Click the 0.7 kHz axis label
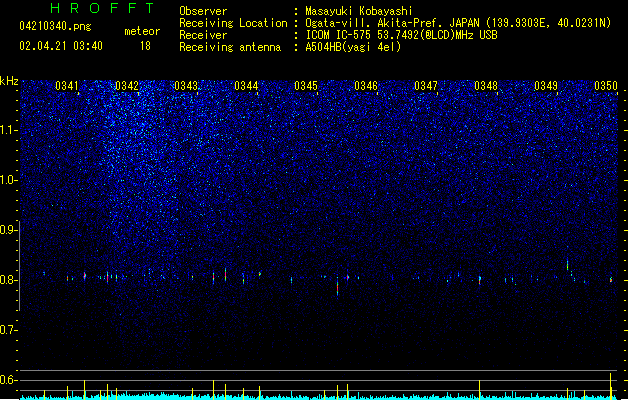This screenshot has width=629, height=400. [x=8, y=330]
